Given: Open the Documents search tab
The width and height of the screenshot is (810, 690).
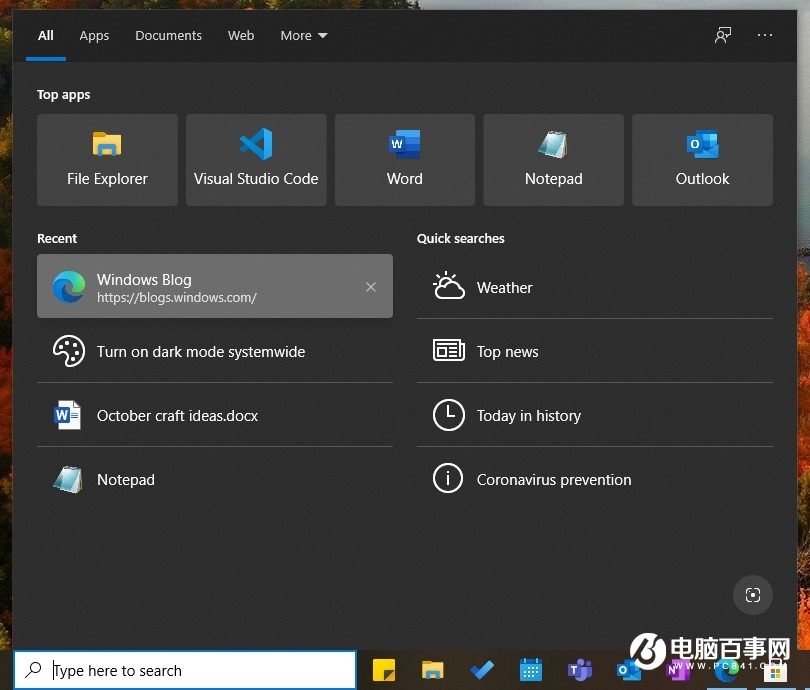Looking at the screenshot, I should [x=168, y=36].
